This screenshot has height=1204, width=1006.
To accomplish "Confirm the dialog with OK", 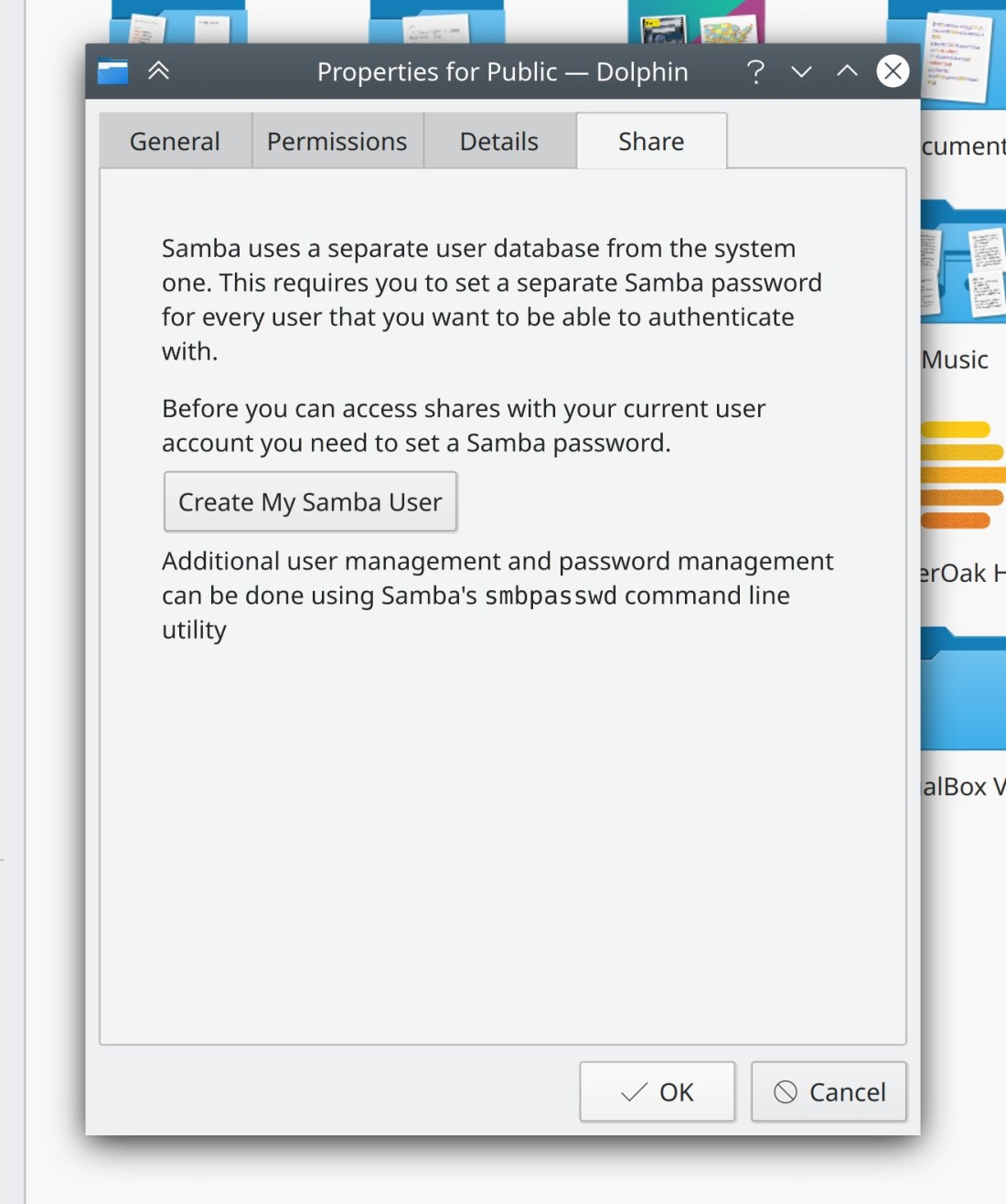I will pyautogui.click(x=657, y=1091).
